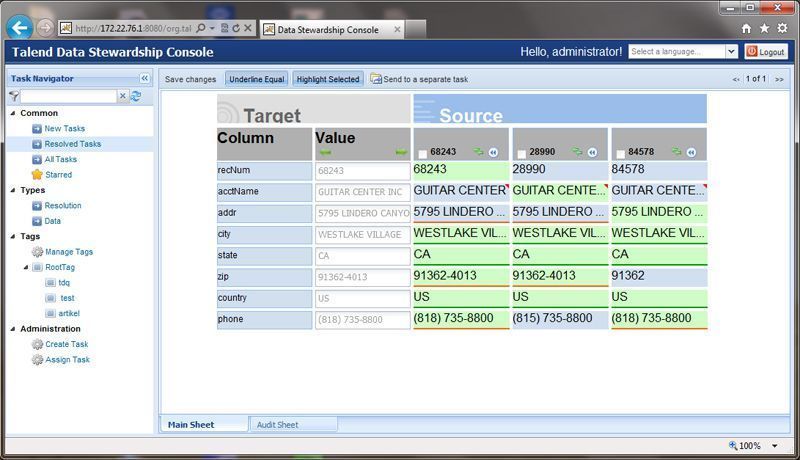
Task: Click left green arrow in Value header
Action: pyautogui.click(x=326, y=152)
